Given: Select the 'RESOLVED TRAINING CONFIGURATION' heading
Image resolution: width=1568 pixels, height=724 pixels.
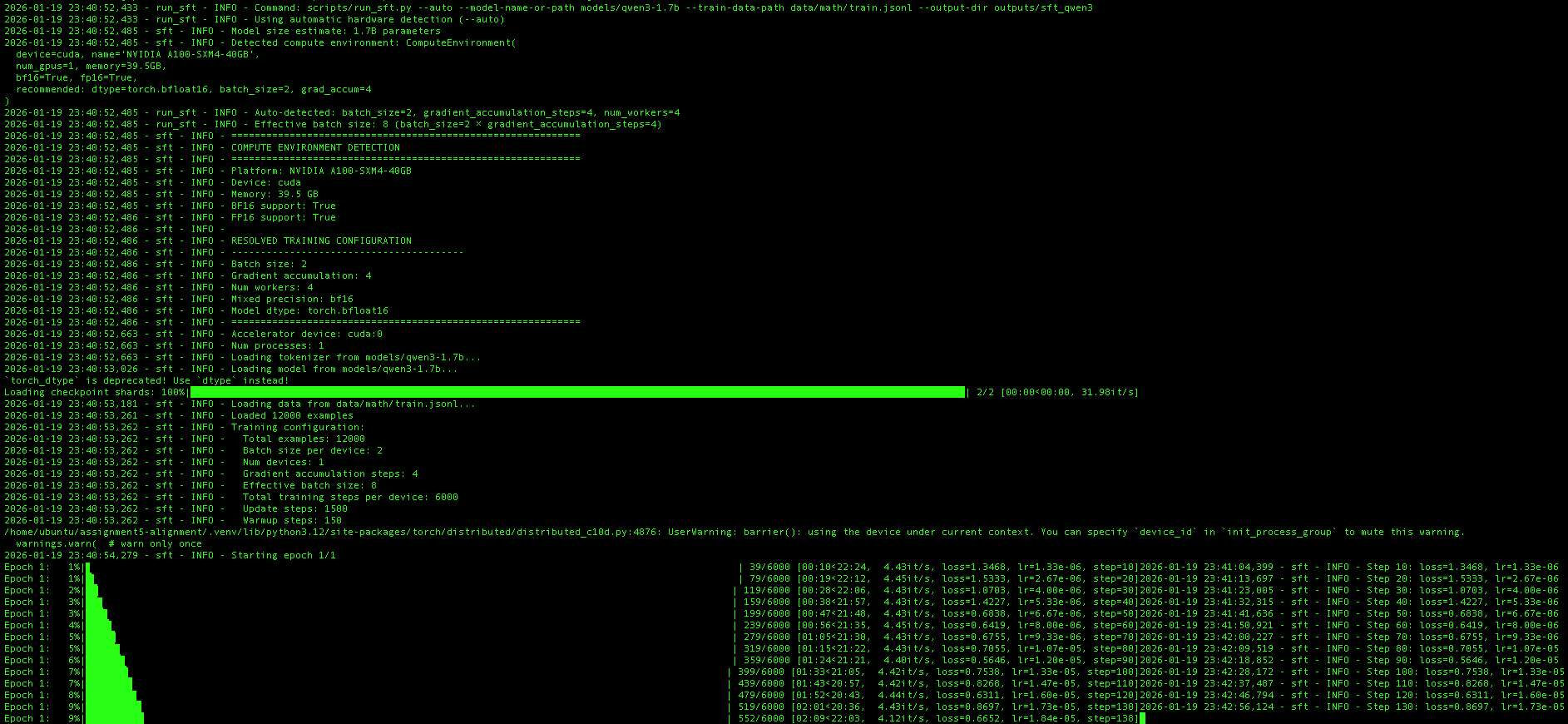Looking at the screenshot, I should (321, 241).
